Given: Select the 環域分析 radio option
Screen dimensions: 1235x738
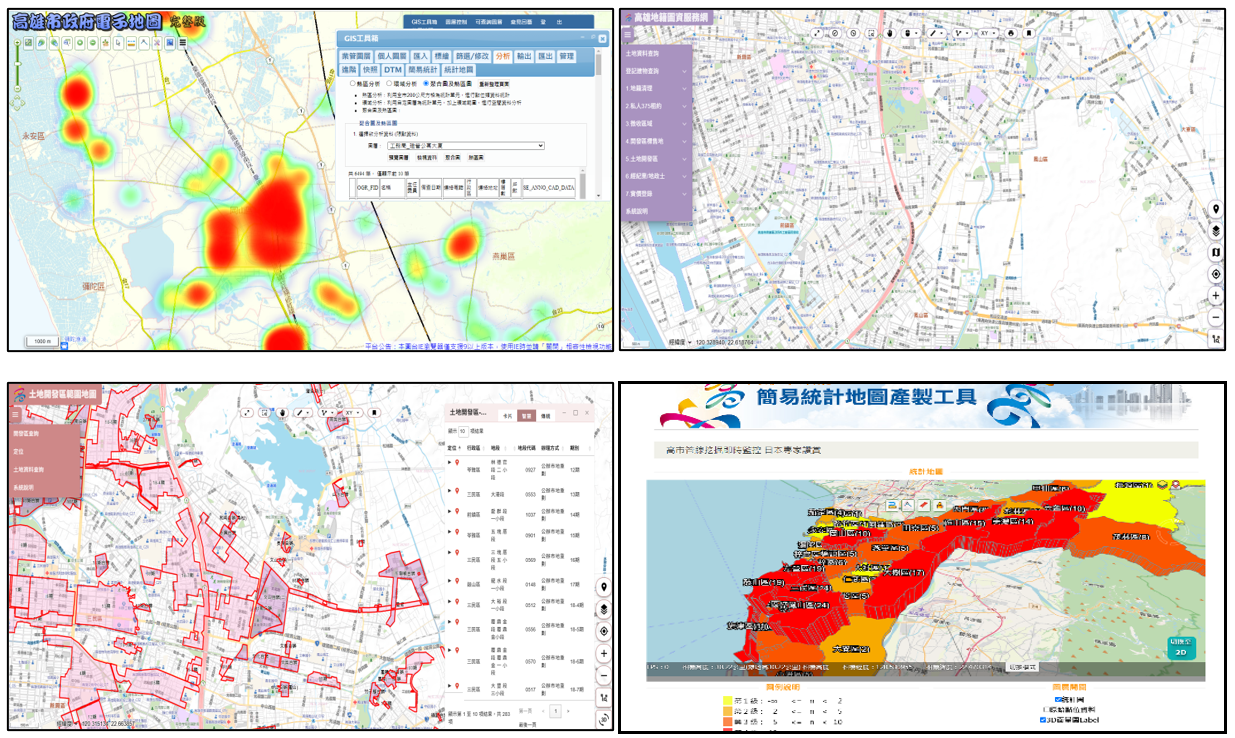Looking at the screenshot, I should pos(388,84).
